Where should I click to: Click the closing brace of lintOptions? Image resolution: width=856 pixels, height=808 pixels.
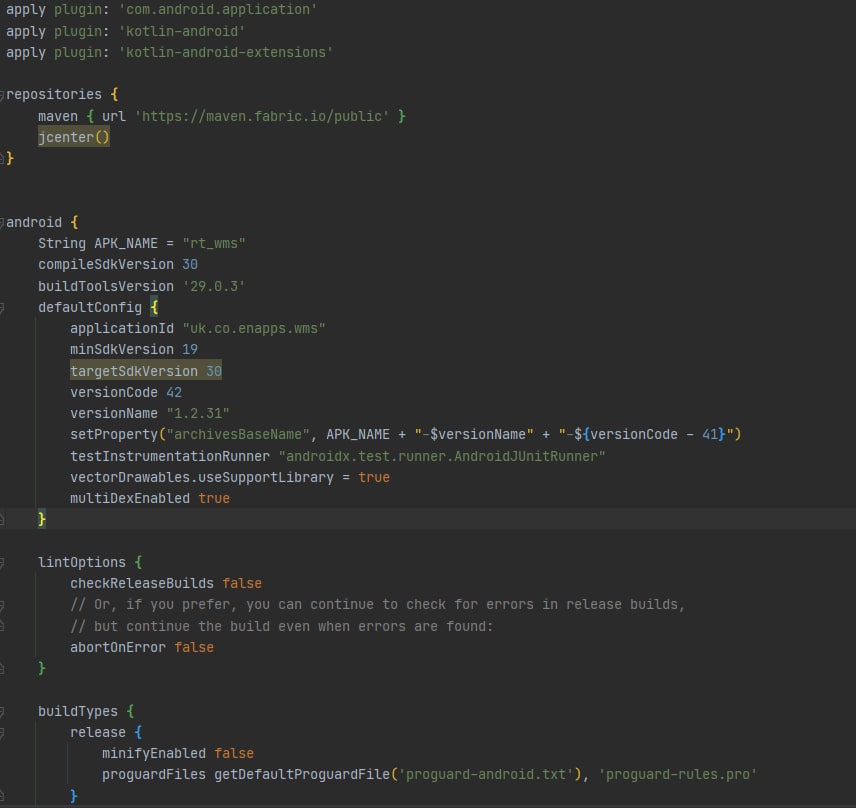42,669
